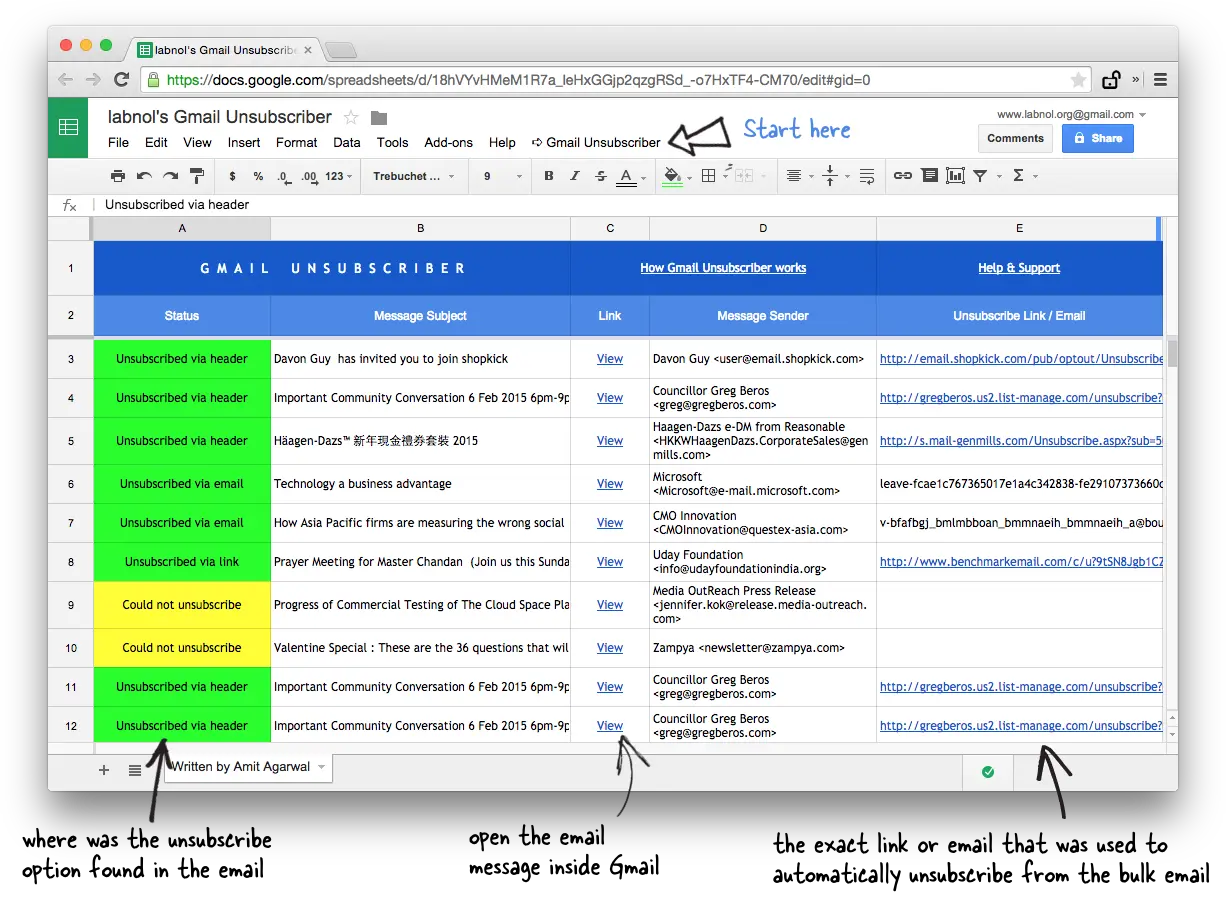This screenshot has width=1226, height=900.
Task: Toggle bold formatting
Action: click(548, 176)
